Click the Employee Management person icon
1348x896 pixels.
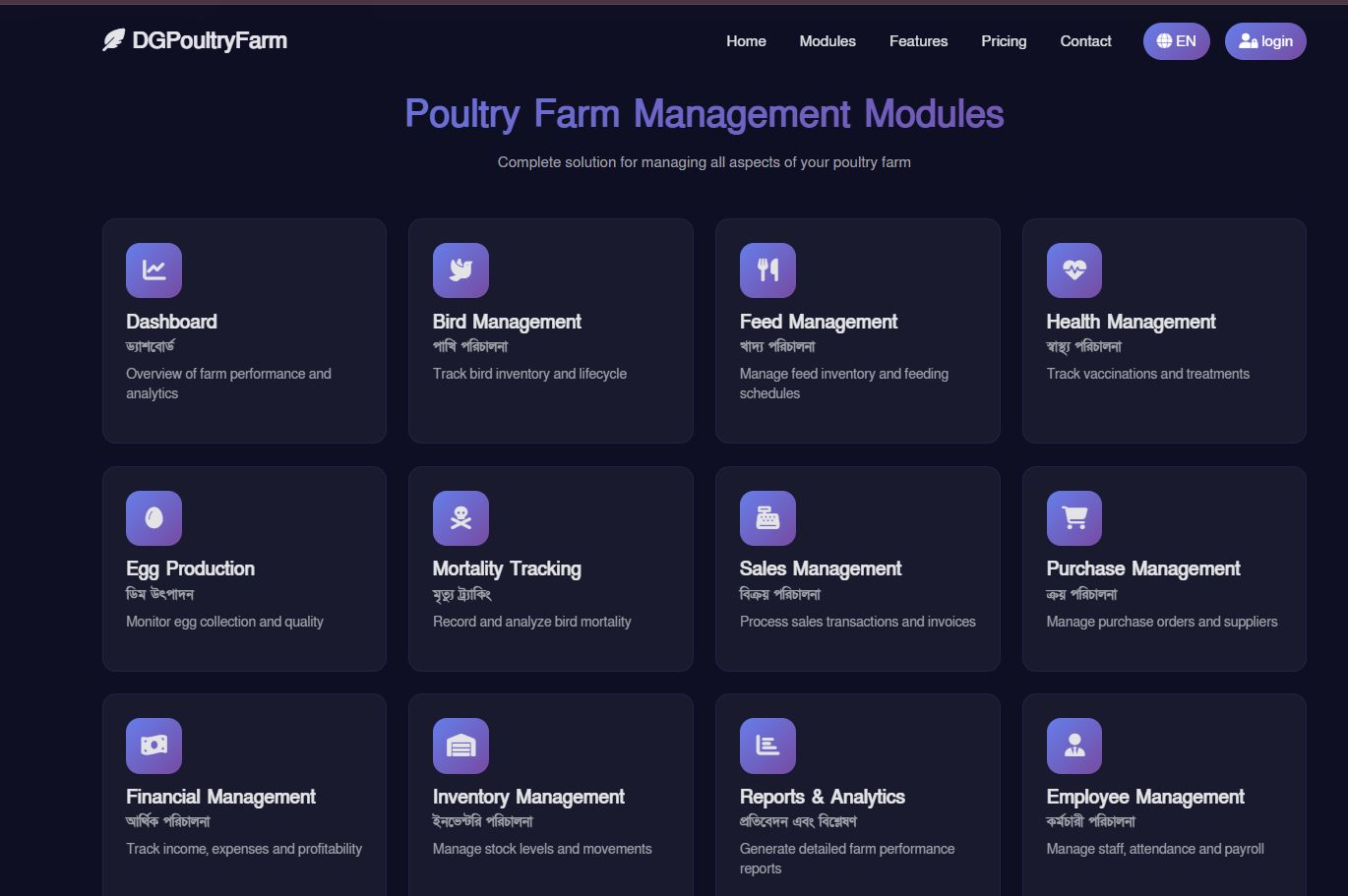[x=1074, y=746]
